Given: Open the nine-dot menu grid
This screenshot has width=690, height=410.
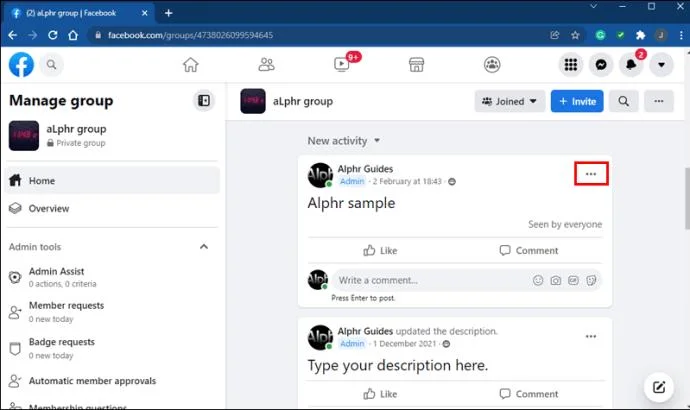Looking at the screenshot, I should [x=571, y=65].
